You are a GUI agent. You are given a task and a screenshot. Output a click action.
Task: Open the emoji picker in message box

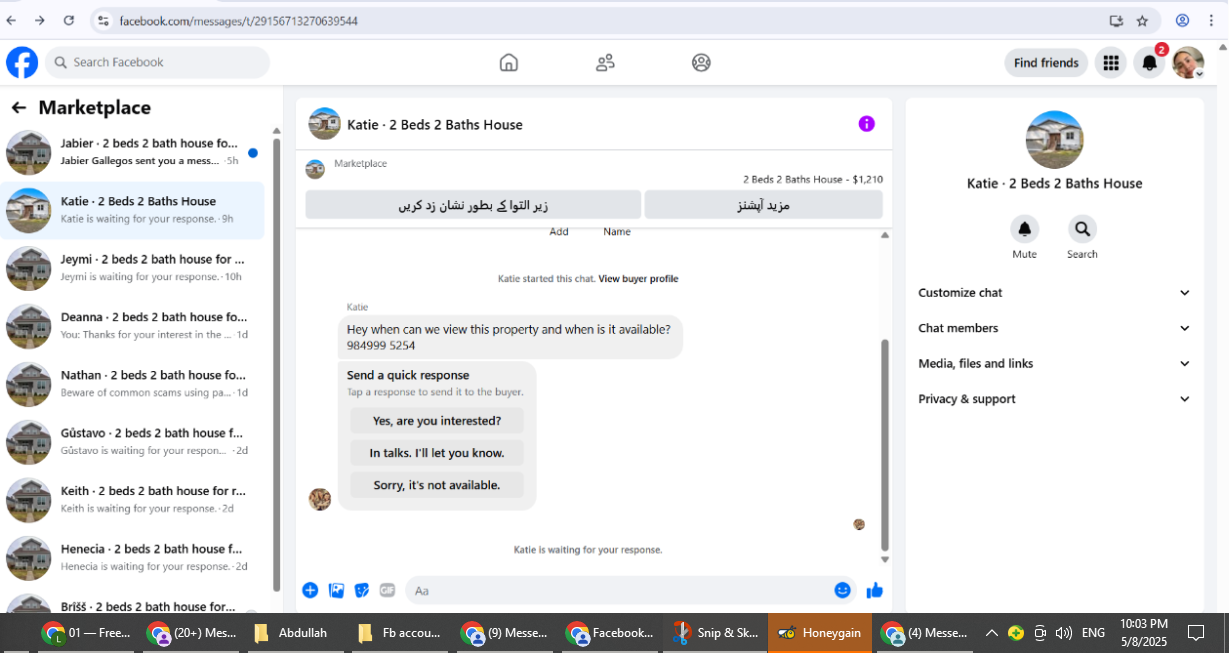[843, 590]
